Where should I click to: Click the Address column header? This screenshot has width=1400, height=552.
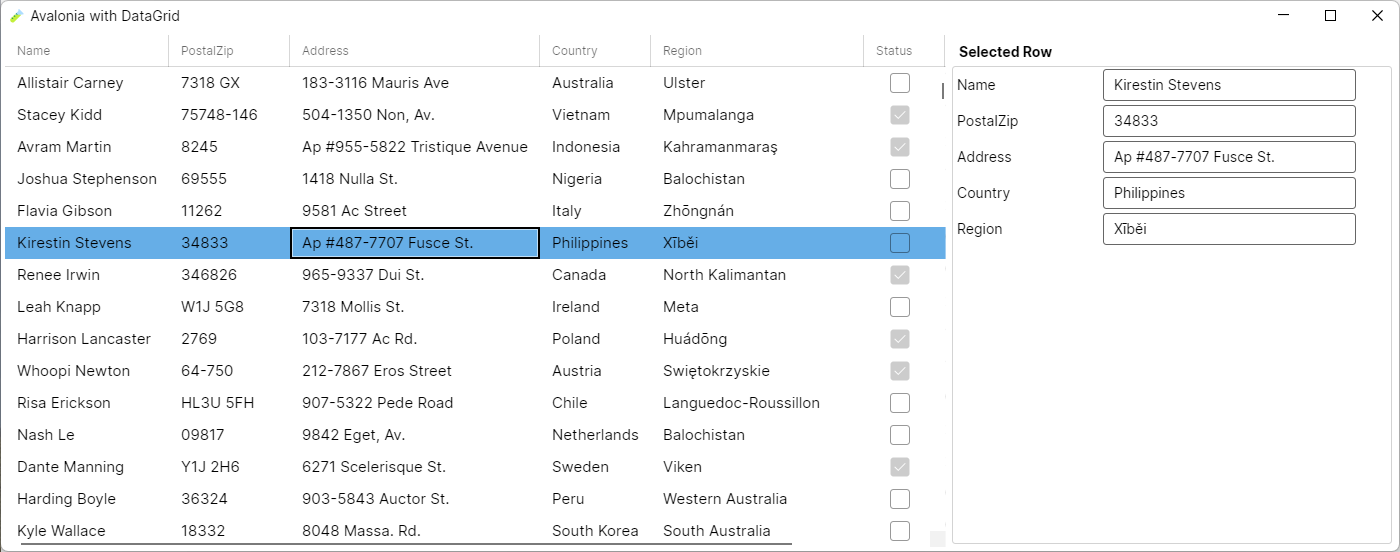[x=415, y=51]
